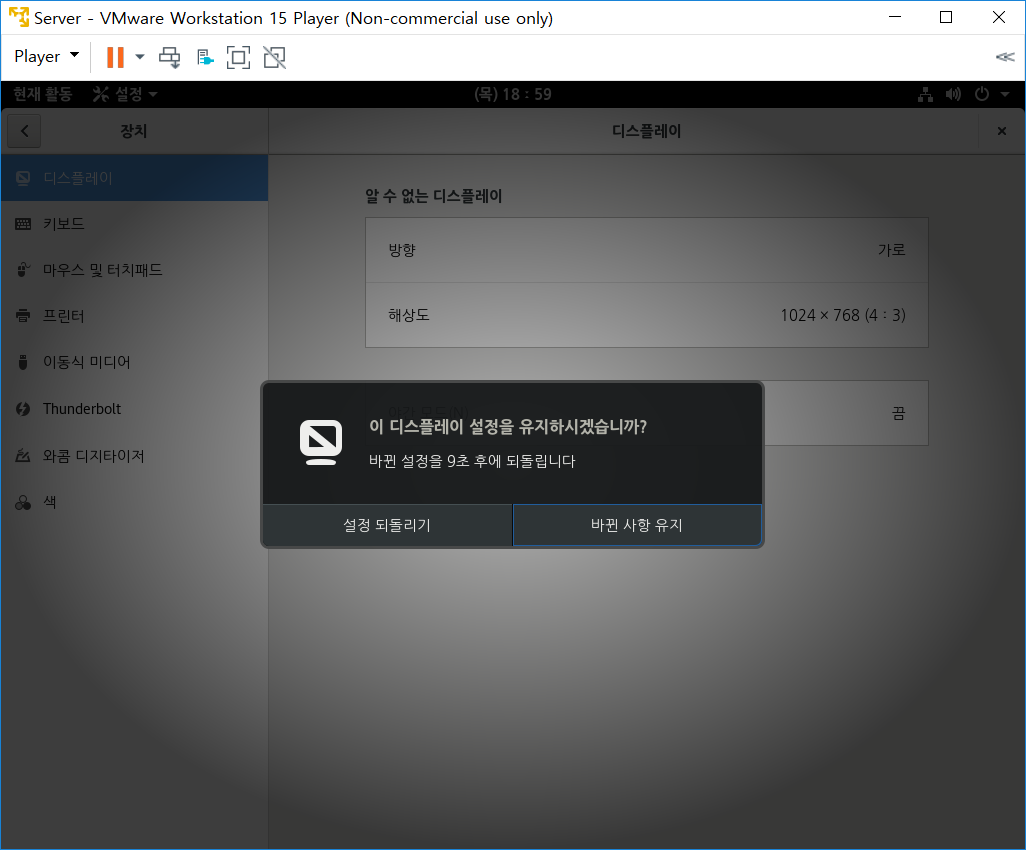Open the 현재 활동 activities overview
This screenshot has height=850, width=1026.
(x=43, y=94)
